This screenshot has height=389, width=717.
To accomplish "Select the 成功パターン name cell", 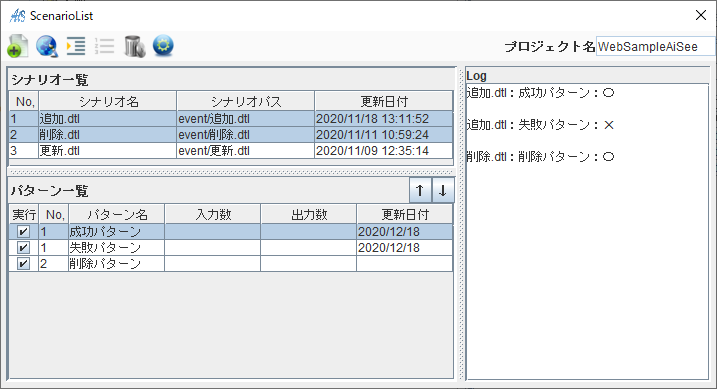I will point(116,232).
